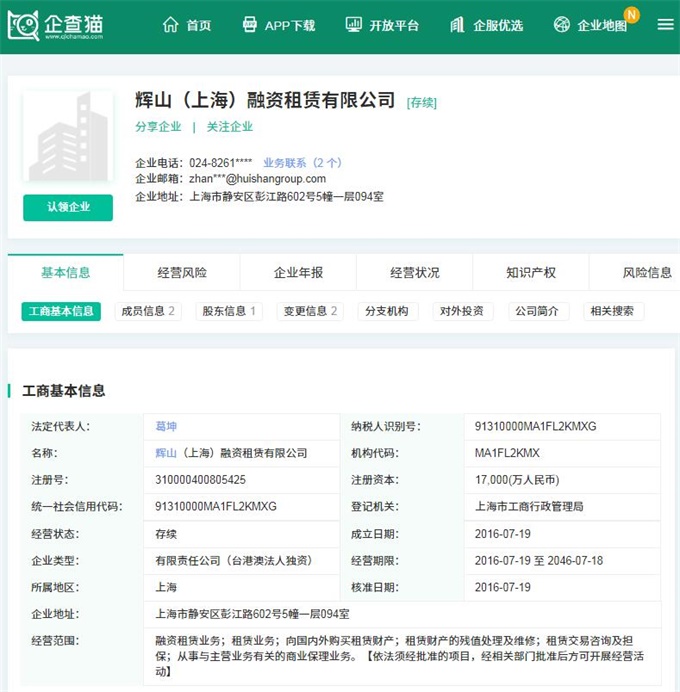680x692 pixels.
Task: Open the hamburger menu icon
Action: [665, 25]
